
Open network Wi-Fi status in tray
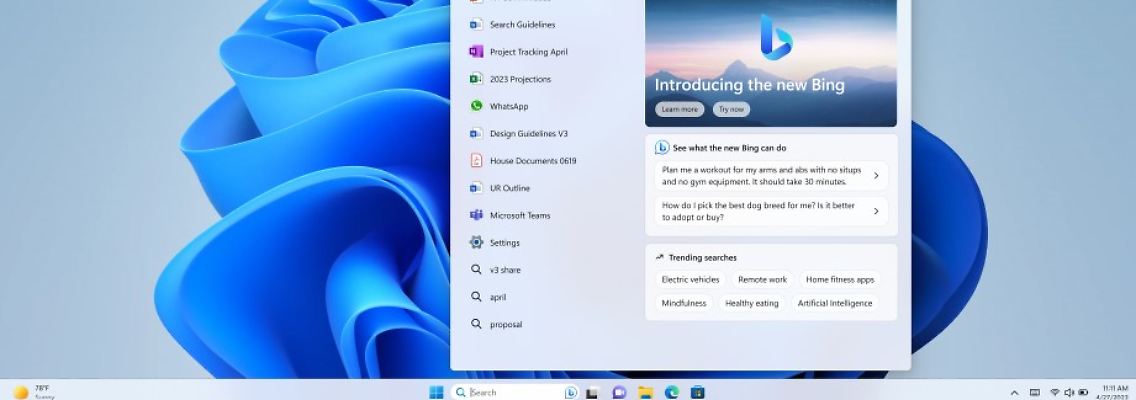pos(1055,392)
